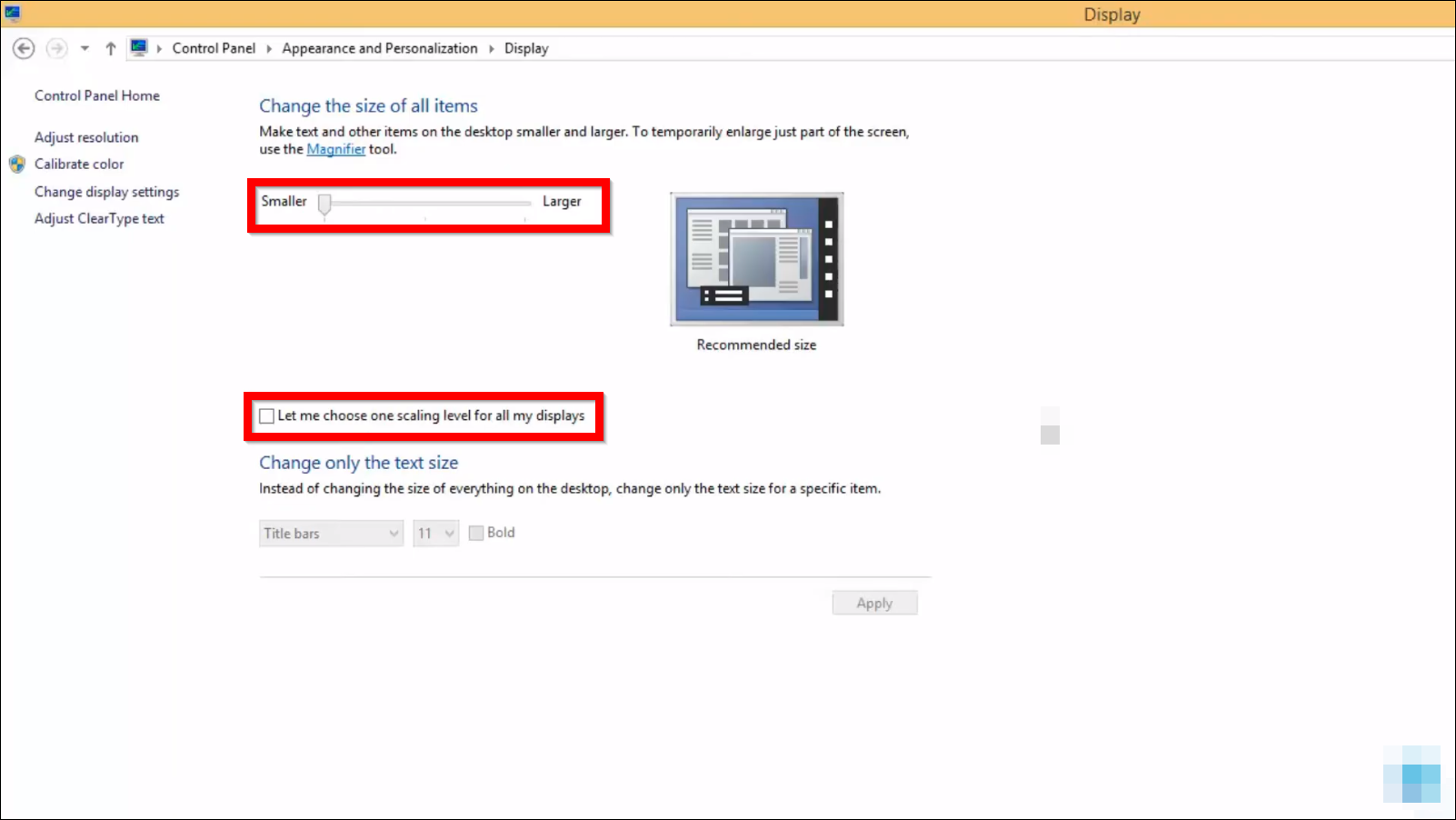Click the monitor icon in the address bar
Screen dimensions: 1456x820
tap(139, 47)
